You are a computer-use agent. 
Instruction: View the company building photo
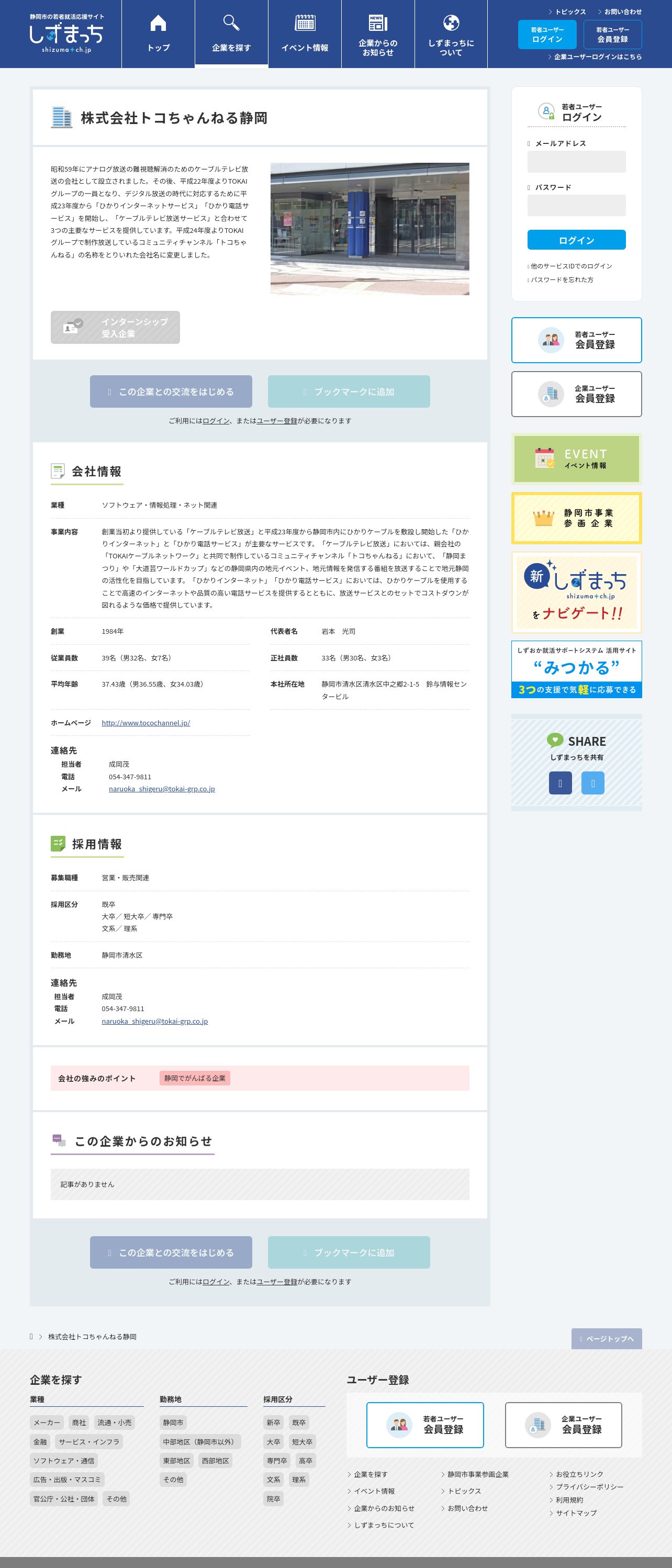click(369, 229)
